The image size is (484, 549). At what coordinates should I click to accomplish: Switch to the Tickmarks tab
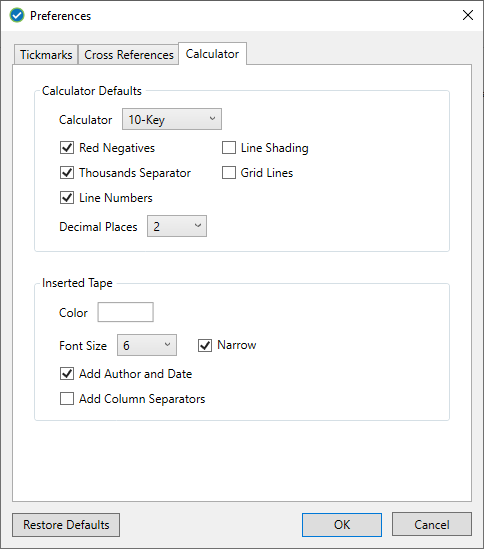[x=46, y=55]
